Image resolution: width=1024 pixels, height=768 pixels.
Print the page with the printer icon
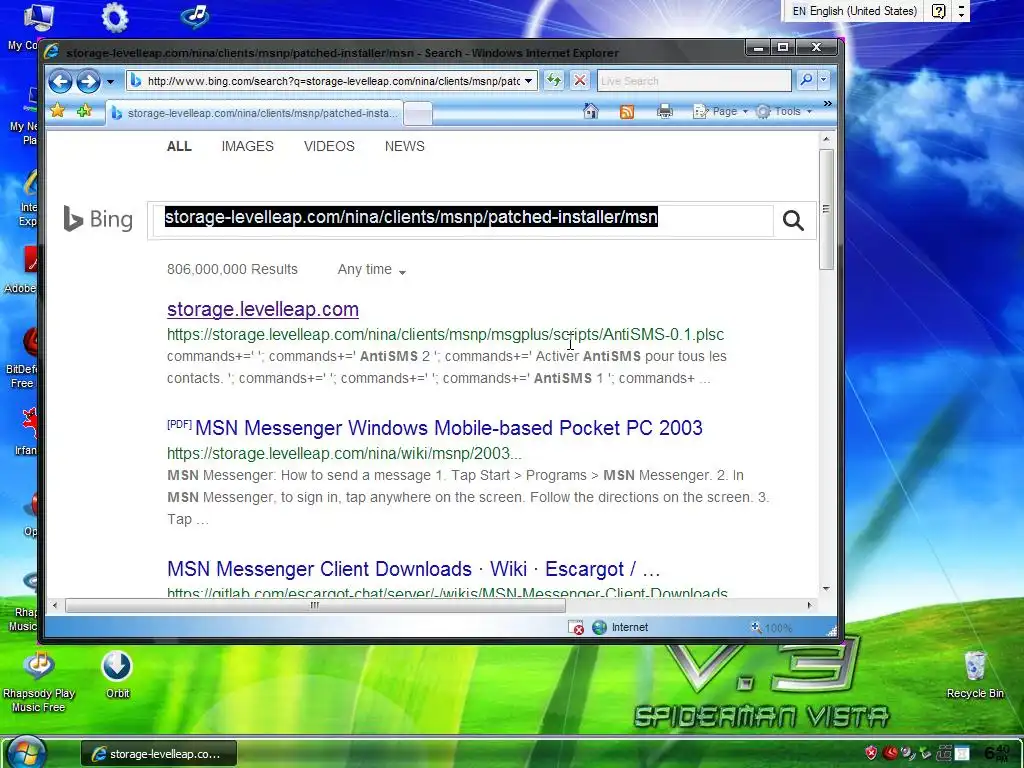click(665, 112)
